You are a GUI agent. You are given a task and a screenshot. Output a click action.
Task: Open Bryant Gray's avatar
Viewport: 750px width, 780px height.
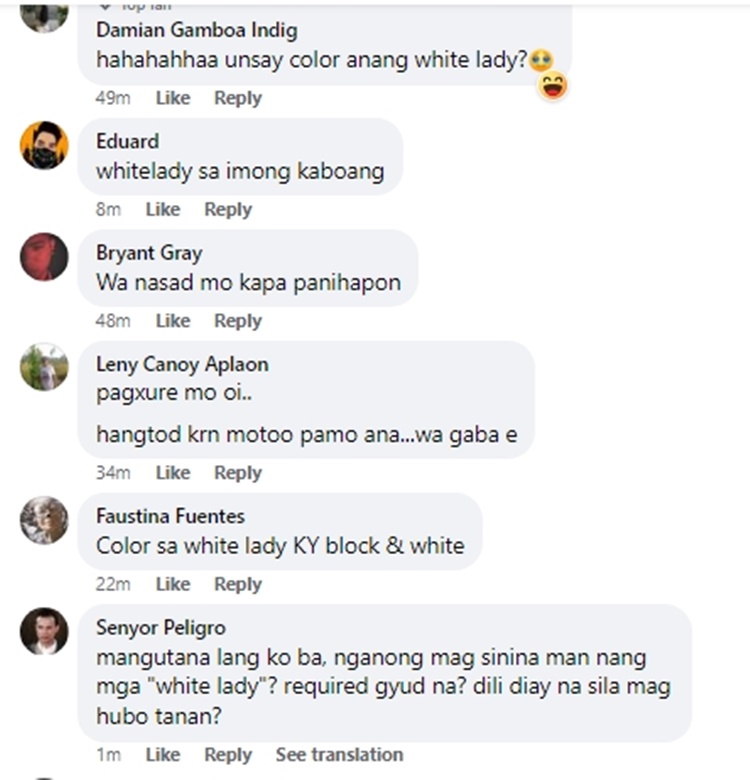pyautogui.click(x=44, y=257)
